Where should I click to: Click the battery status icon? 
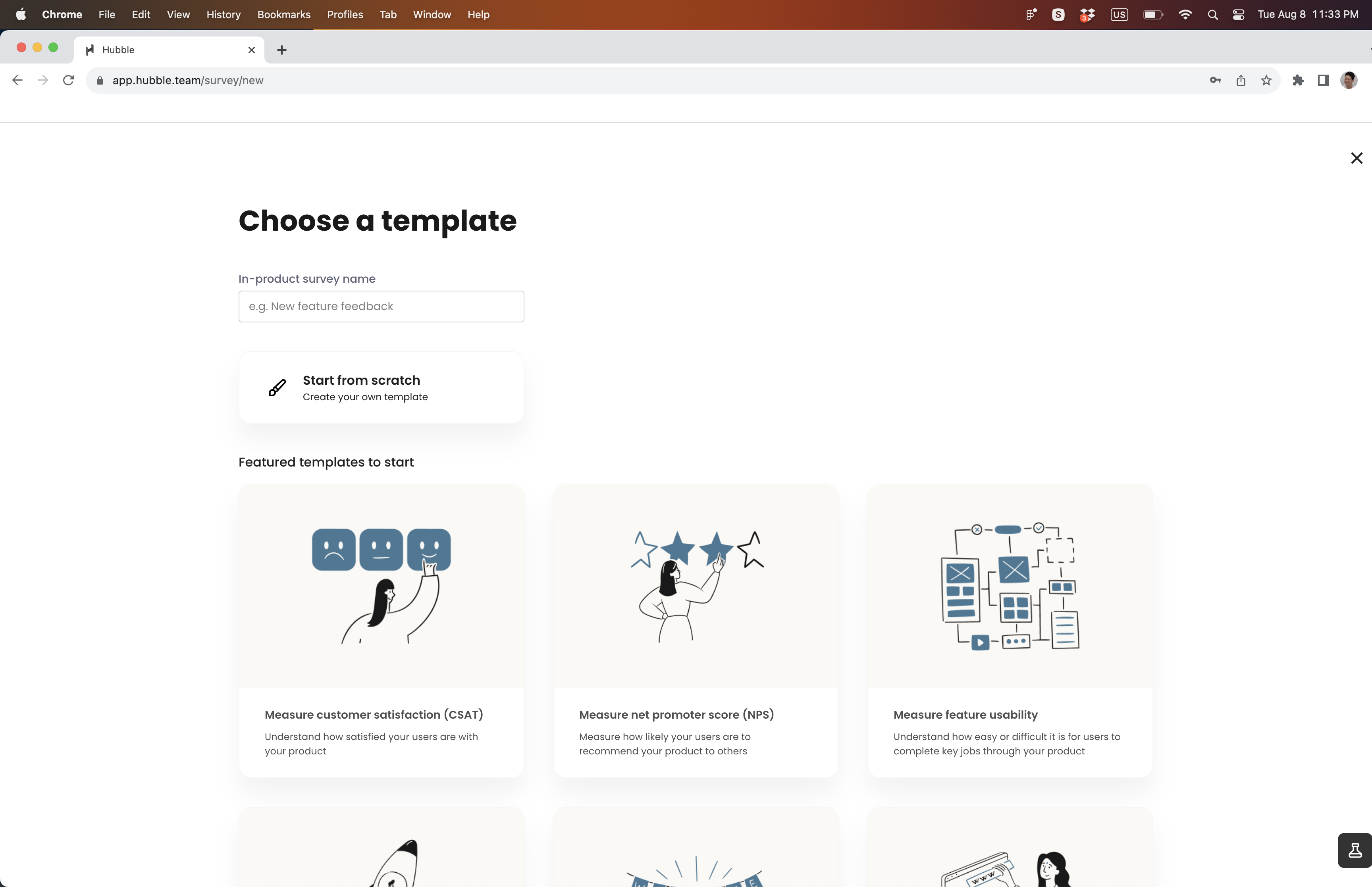coord(1153,14)
